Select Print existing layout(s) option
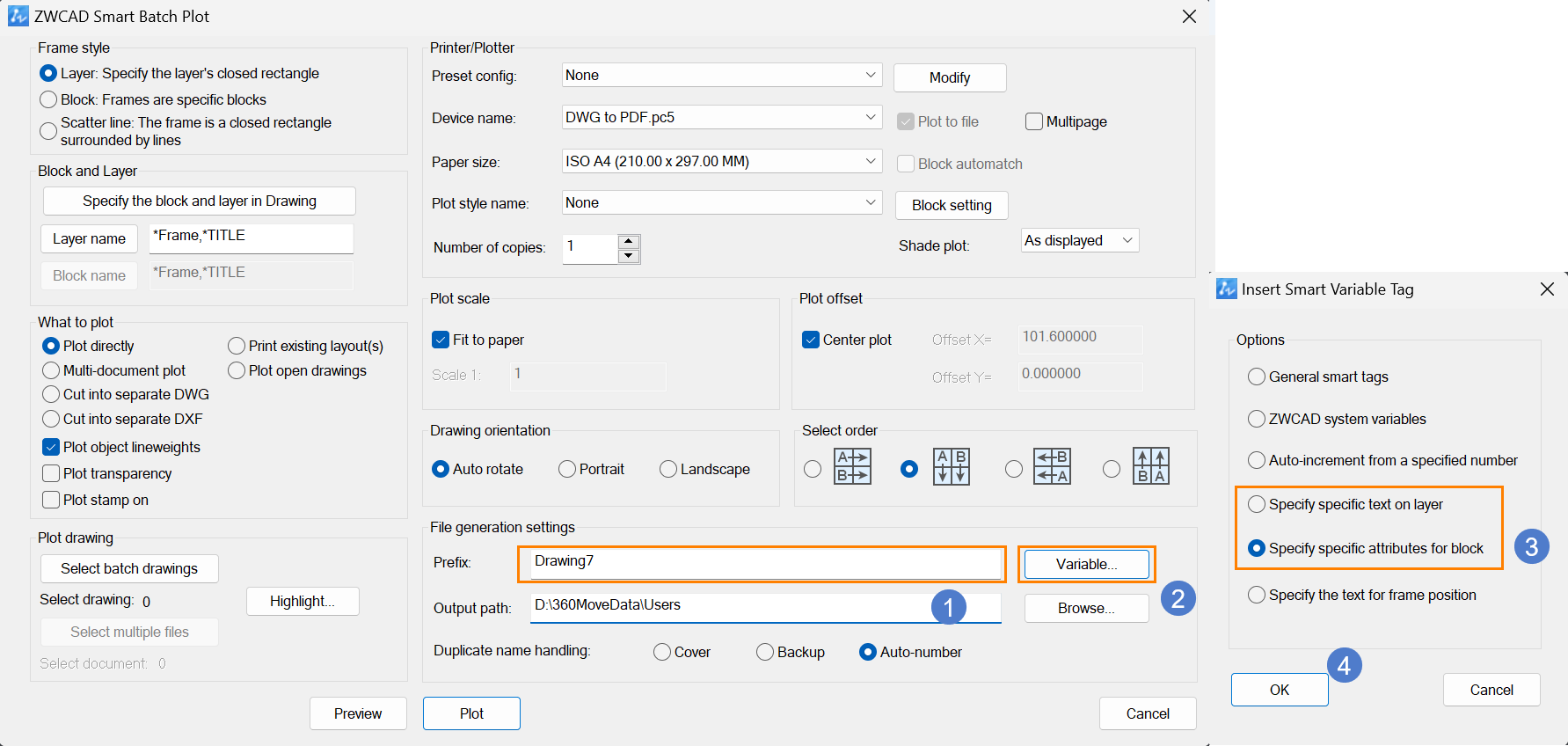The width and height of the screenshot is (1568, 746). [x=237, y=346]
